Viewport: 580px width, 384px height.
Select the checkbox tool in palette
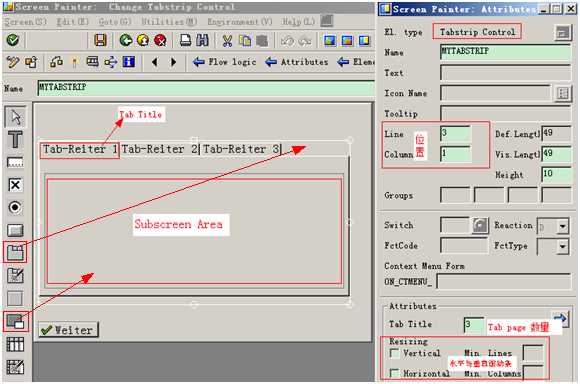15,185
